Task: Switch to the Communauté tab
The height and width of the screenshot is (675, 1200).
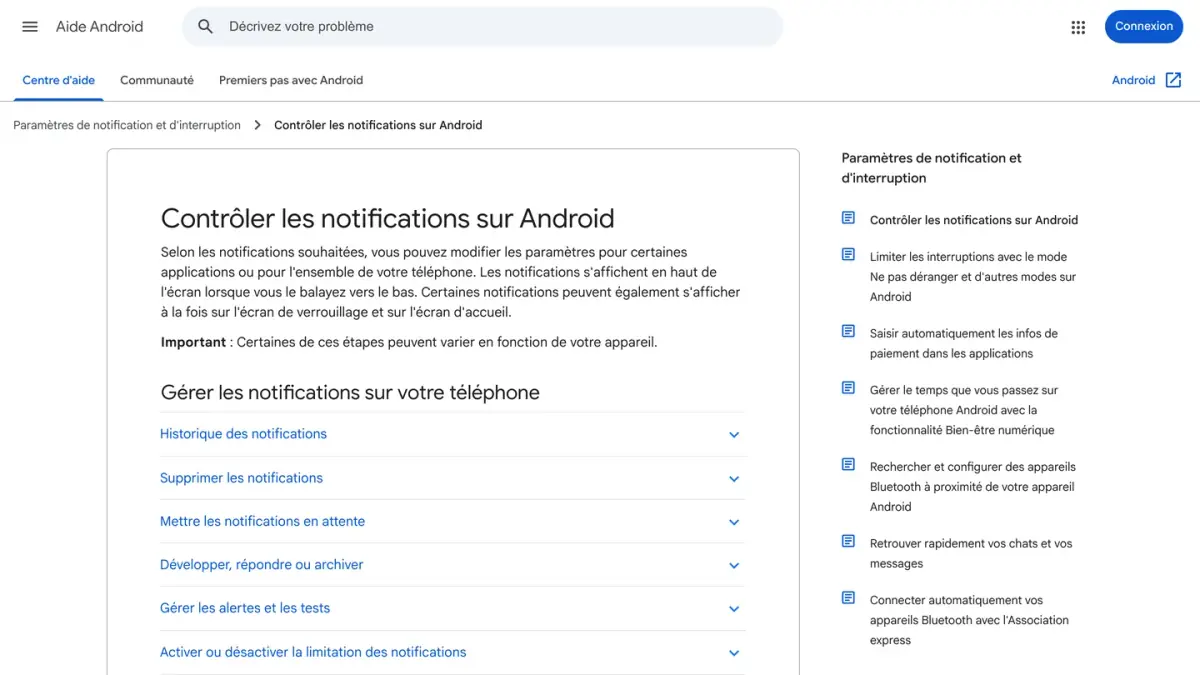Action: [x=157, y=80]
